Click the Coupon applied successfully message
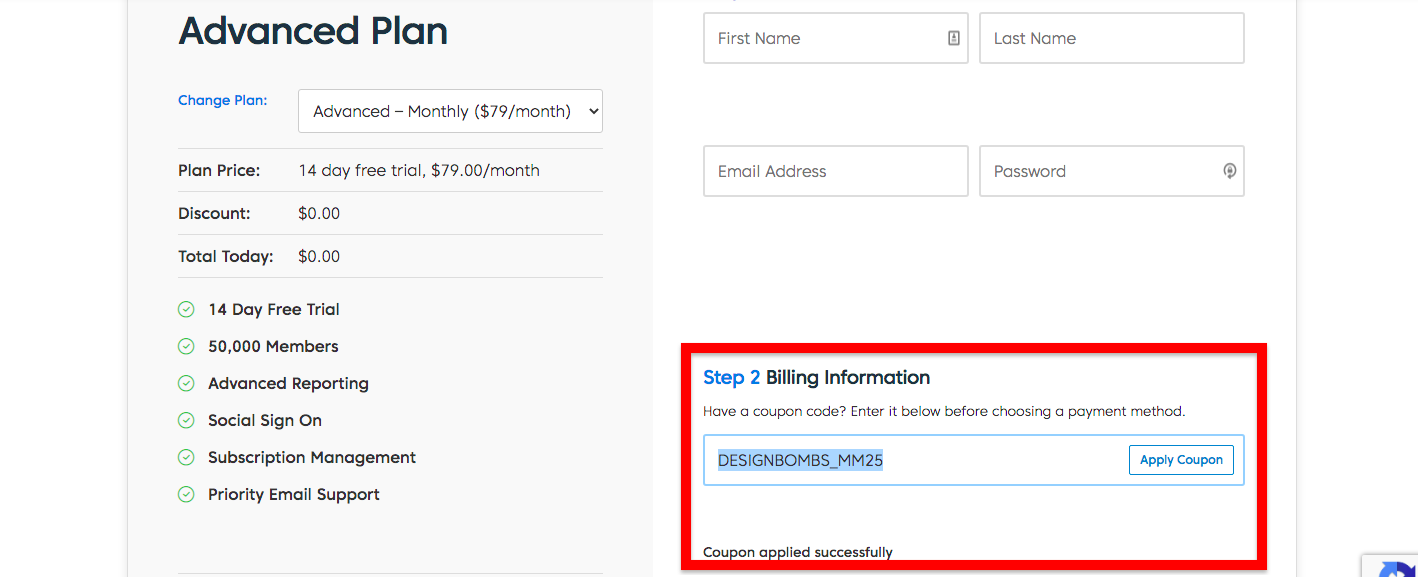Image resolution: width=1418 pixels, height=577 pixels. [797, 552]
